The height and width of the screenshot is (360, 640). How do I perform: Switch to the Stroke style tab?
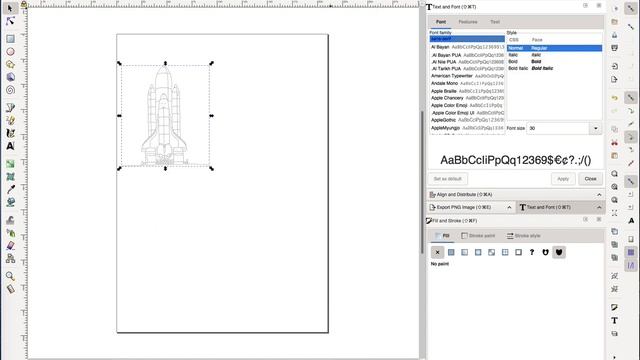523,236
